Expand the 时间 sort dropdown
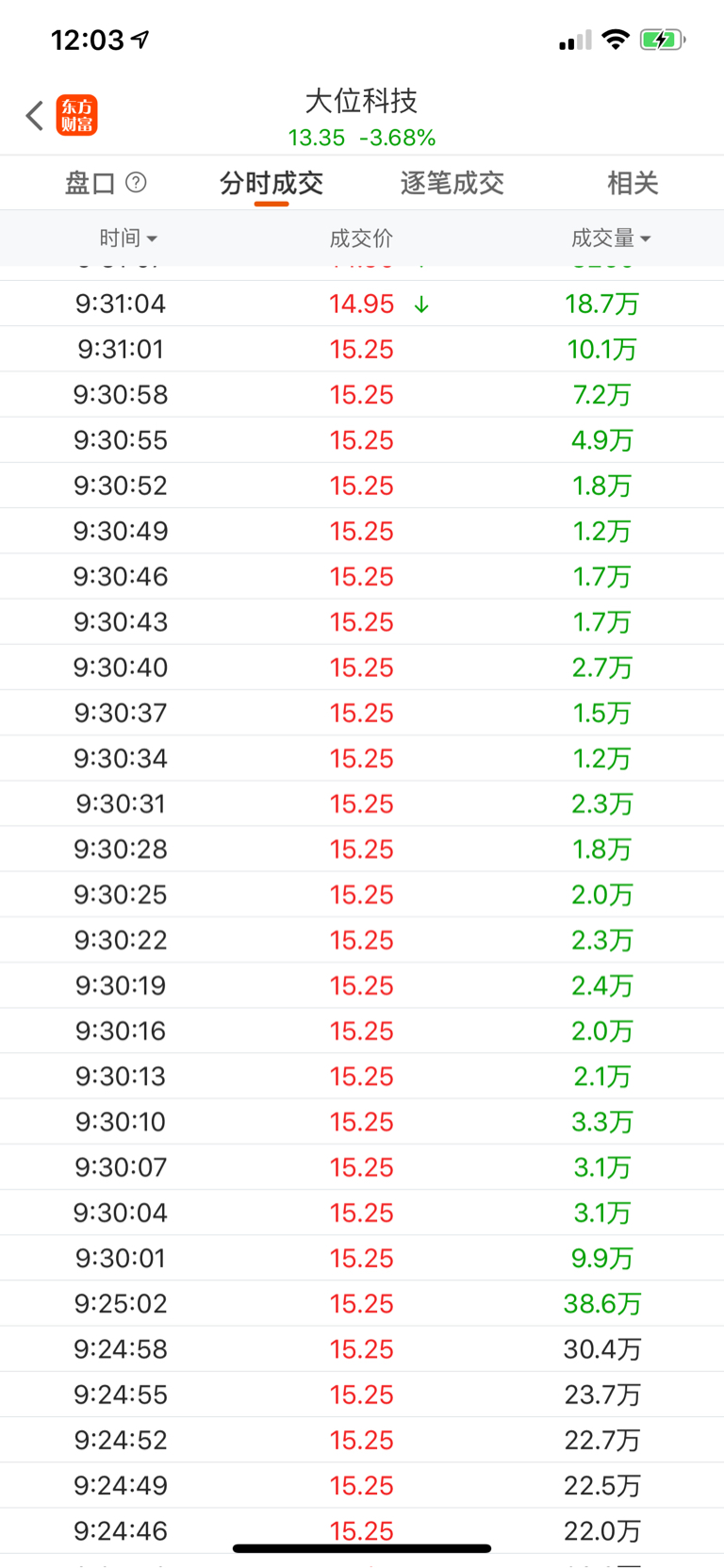Screen dimensions: 724x1568 (128, 239)
